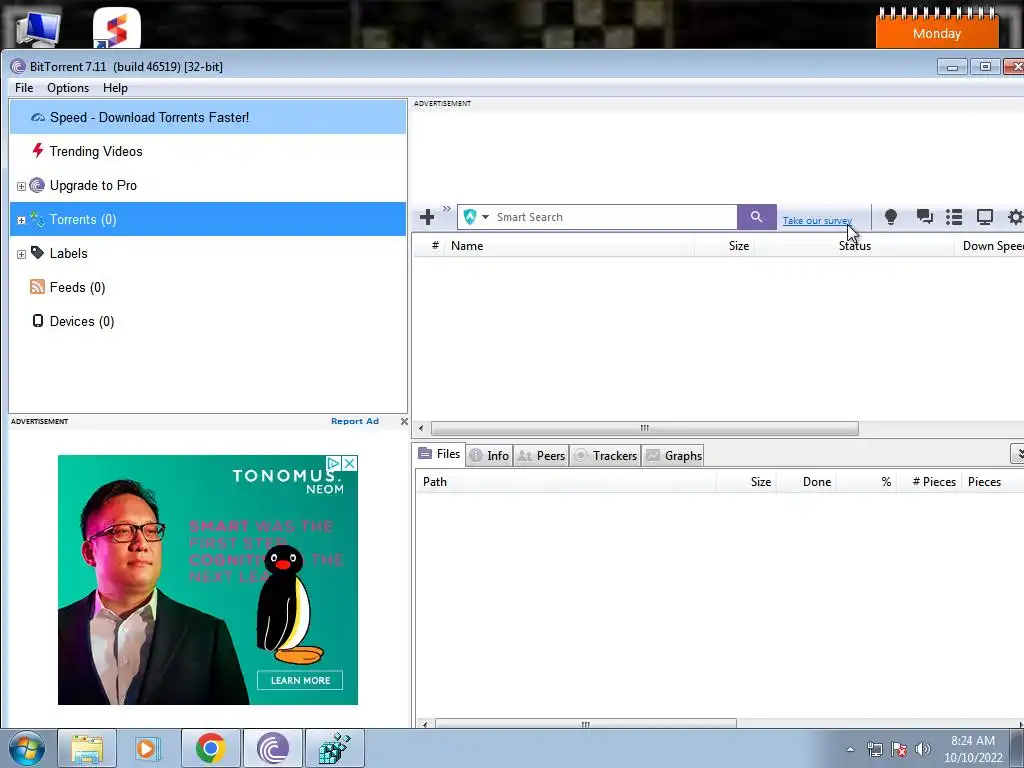
Task: Open the Options menu
Action: tap(68, 88)
